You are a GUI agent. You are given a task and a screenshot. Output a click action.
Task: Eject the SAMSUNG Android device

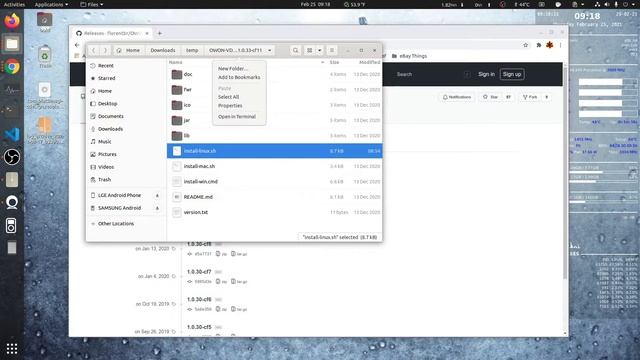pyautogui.click(x=157, y=208)
